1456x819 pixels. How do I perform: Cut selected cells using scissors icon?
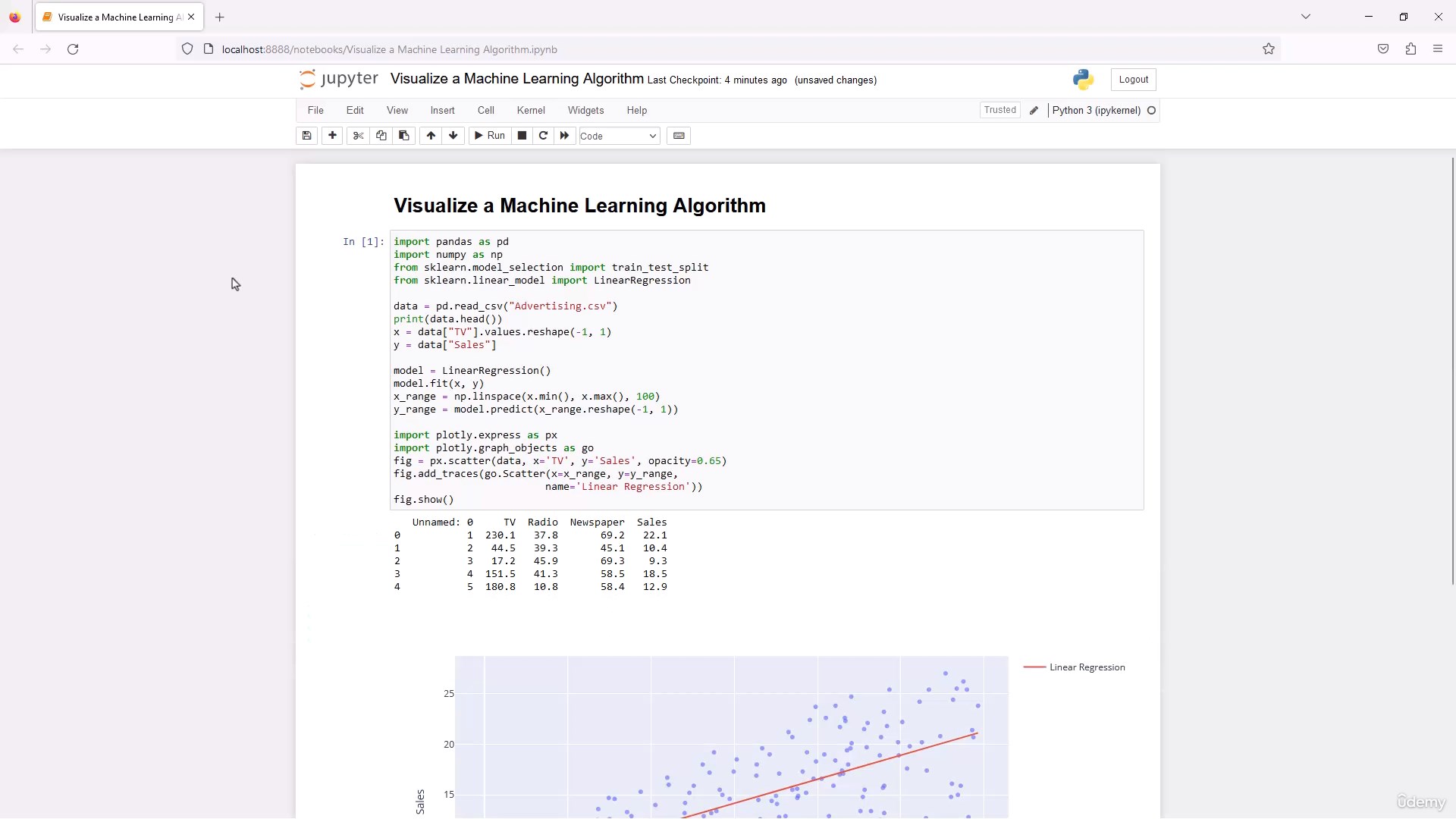(359, 136)
